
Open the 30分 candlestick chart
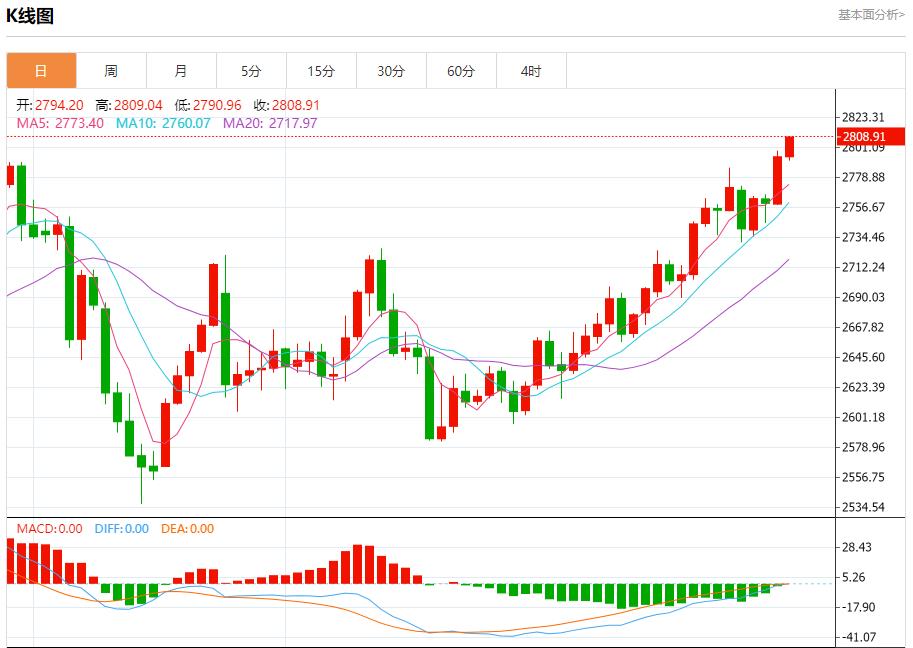[x=391, y=71]
